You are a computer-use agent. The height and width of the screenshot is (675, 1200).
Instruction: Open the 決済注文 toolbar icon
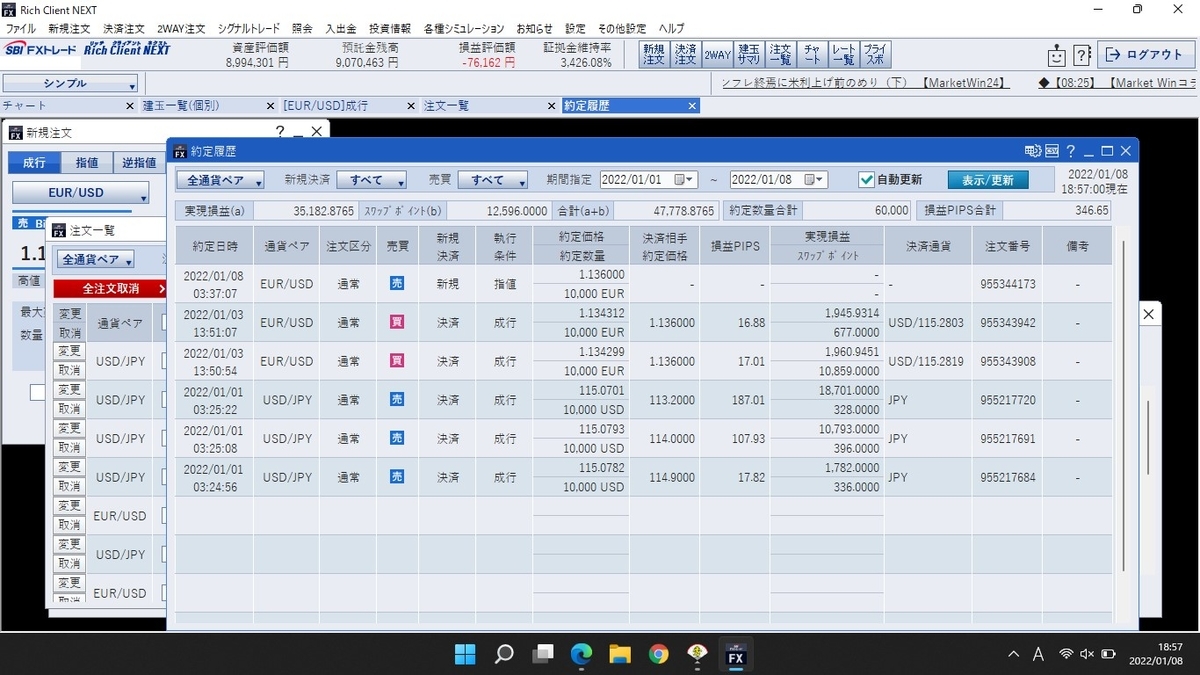[x=685, y=54]
